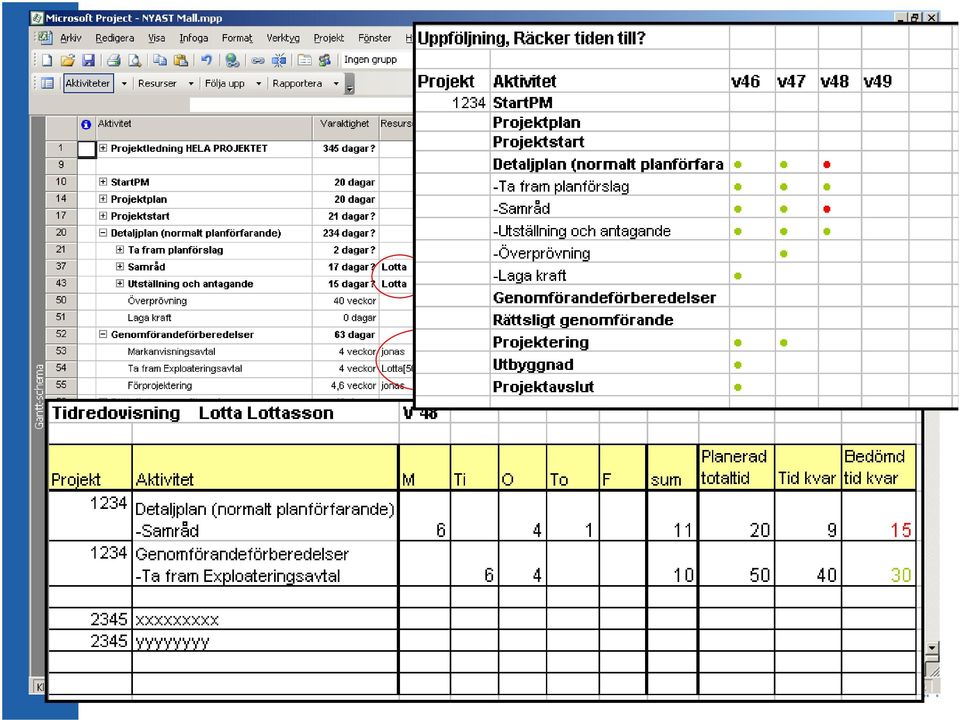Open the Visa menu

pyautogui.click(x=157, y=38)
